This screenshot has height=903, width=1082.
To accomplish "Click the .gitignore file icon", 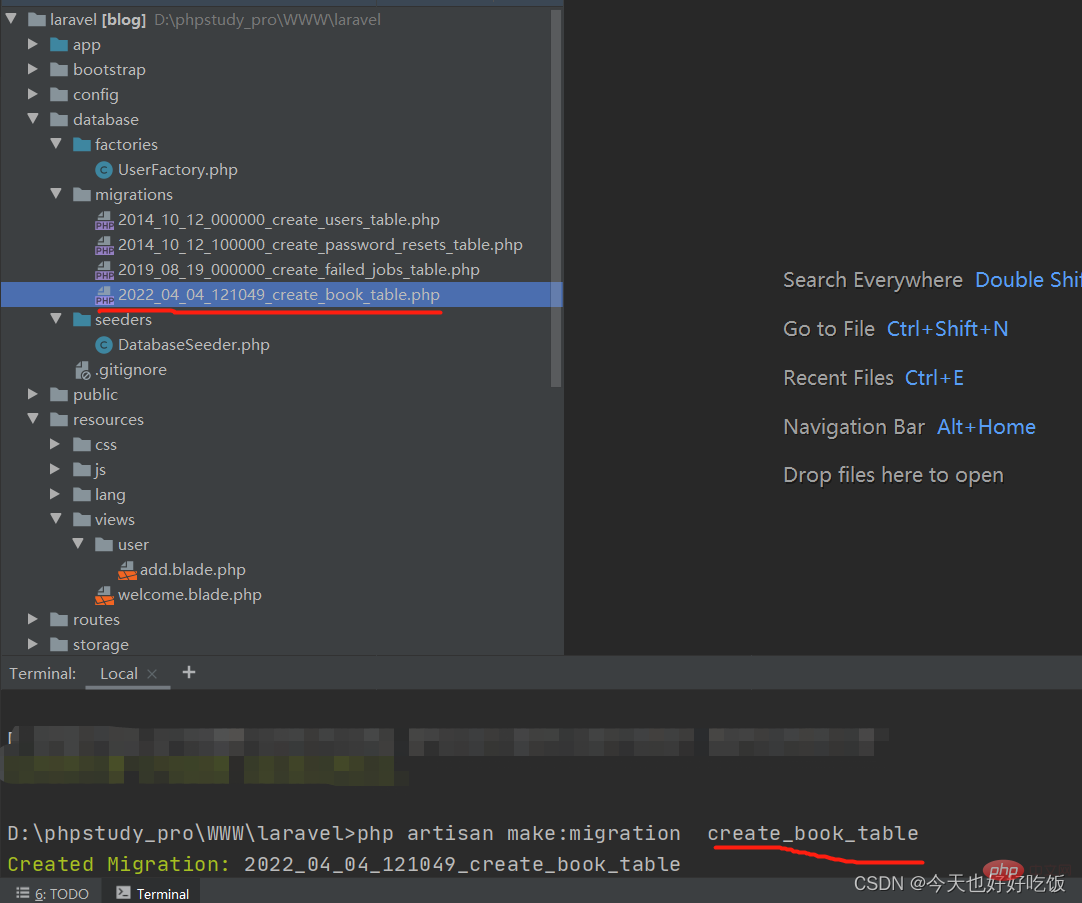I will [x=82, y=370].
